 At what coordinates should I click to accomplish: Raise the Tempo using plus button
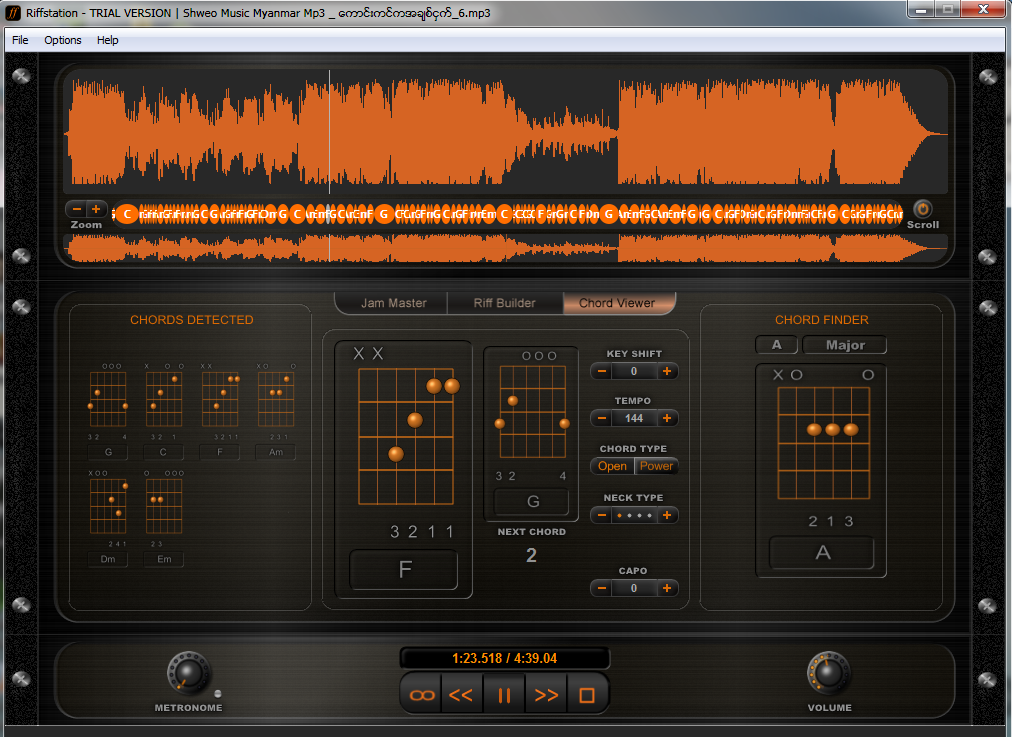pos(667,418)
